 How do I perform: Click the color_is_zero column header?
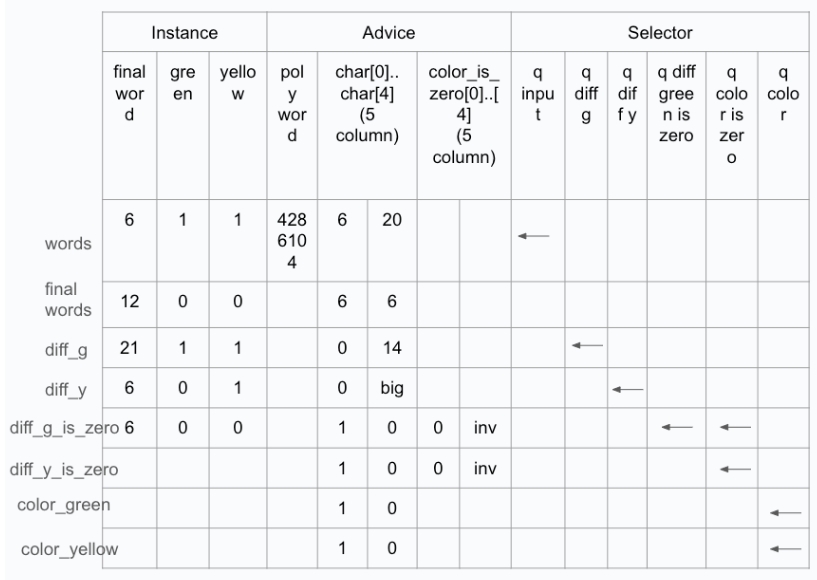(x=464, y=115)
